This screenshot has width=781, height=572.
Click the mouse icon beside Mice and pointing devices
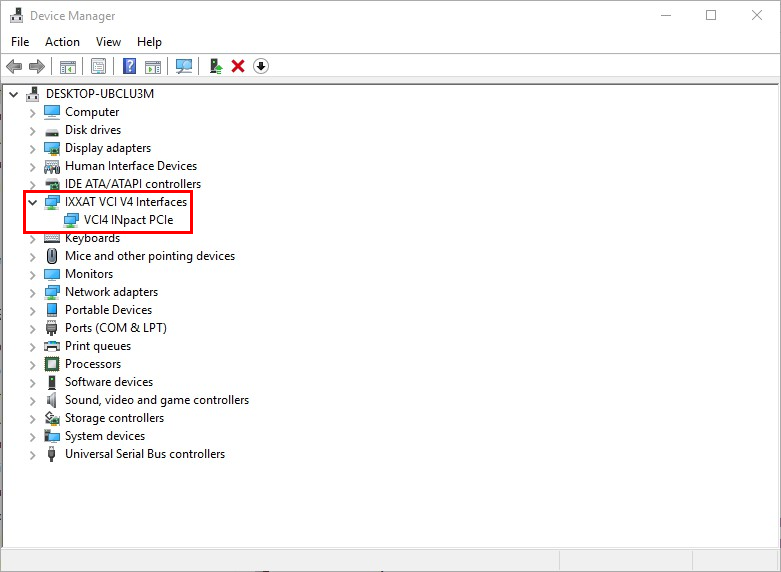52,256
